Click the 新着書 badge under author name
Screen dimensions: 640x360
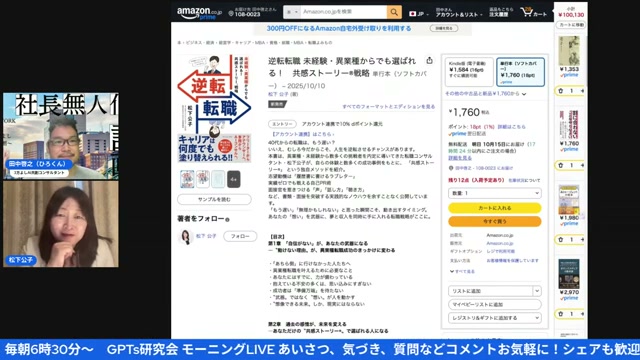click(x=277, y=104)
